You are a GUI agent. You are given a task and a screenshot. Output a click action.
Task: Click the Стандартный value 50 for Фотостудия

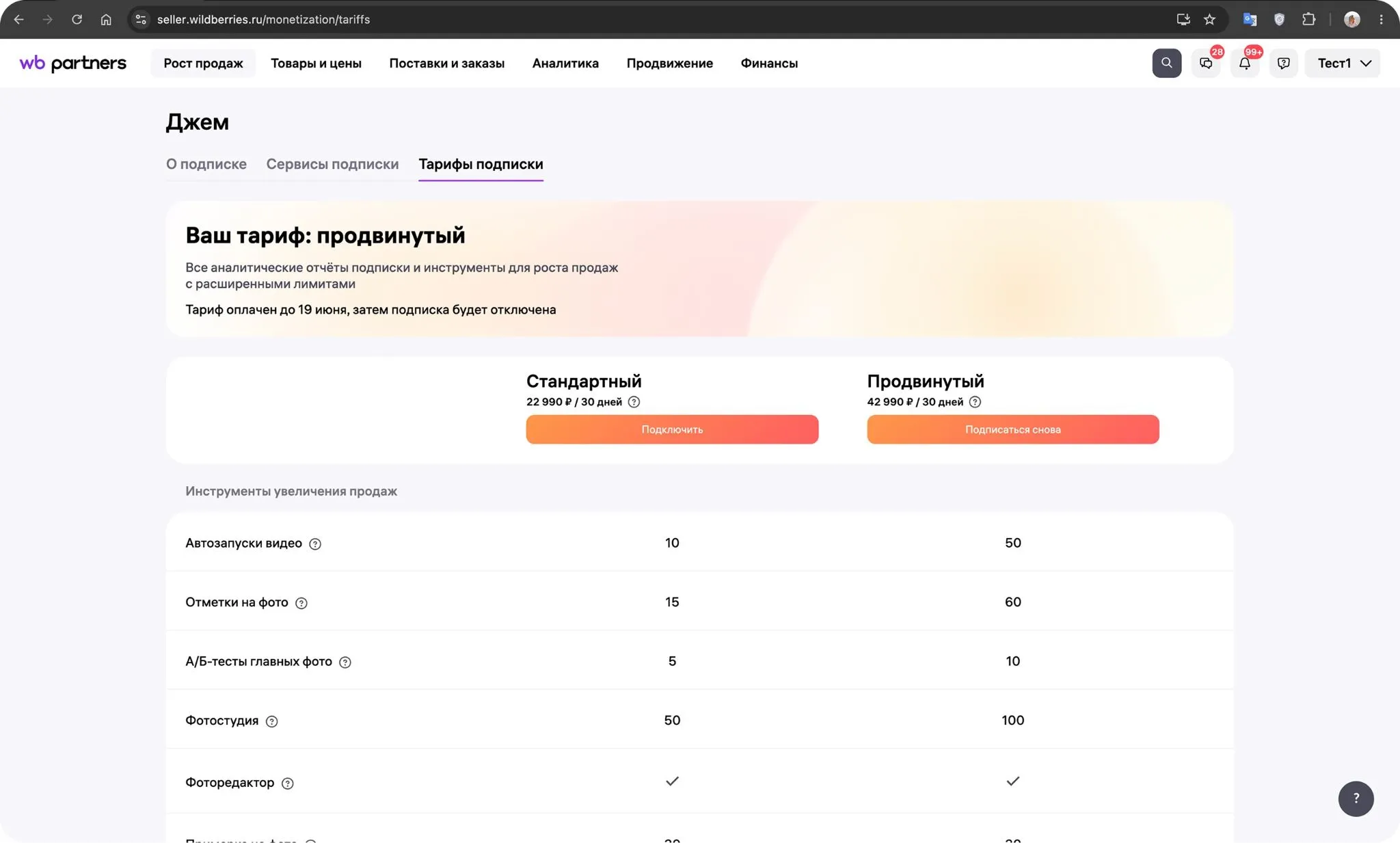tap(672, 720)
